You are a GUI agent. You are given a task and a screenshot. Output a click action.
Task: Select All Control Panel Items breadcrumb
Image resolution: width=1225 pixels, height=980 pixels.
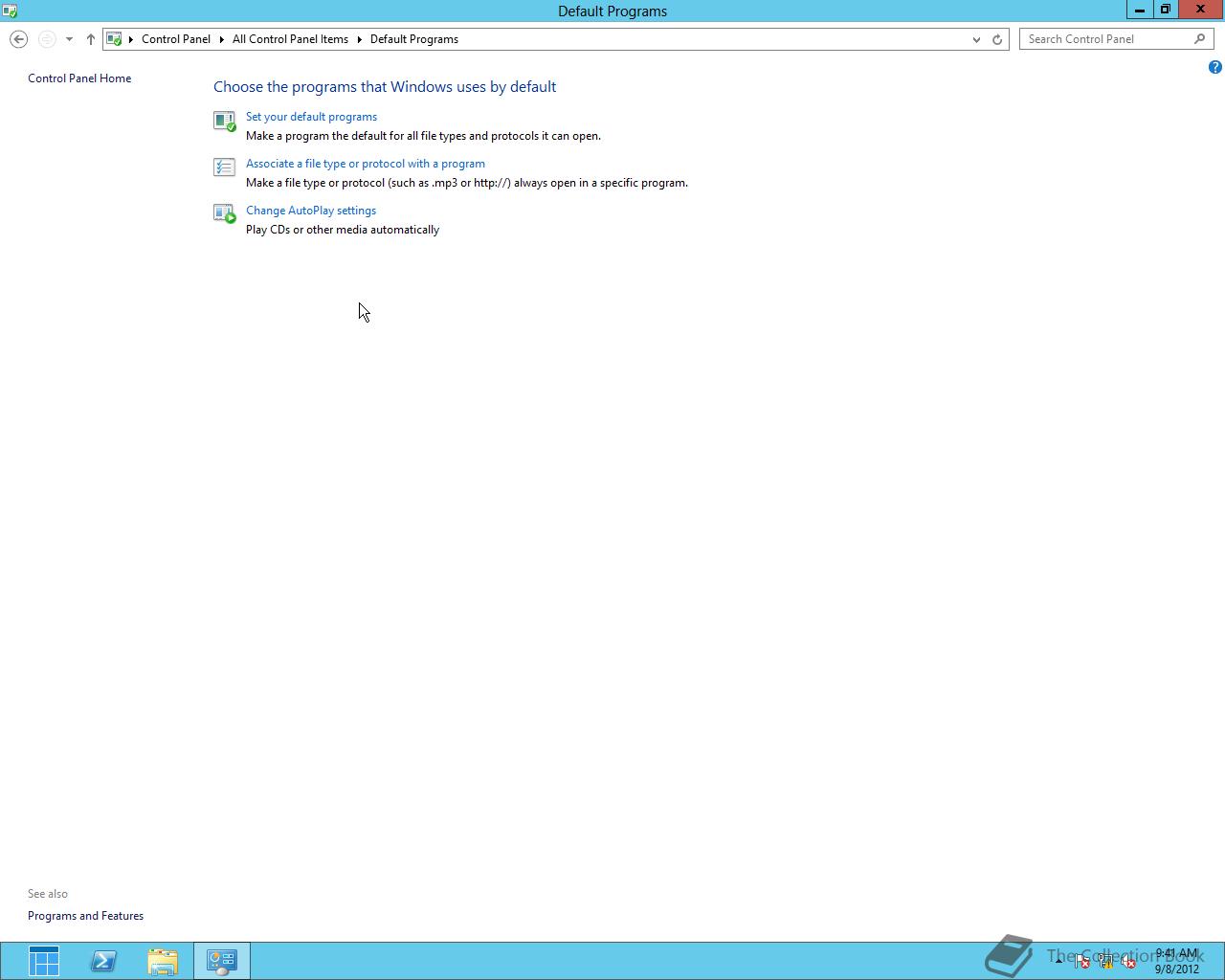[x=290, y=39]
